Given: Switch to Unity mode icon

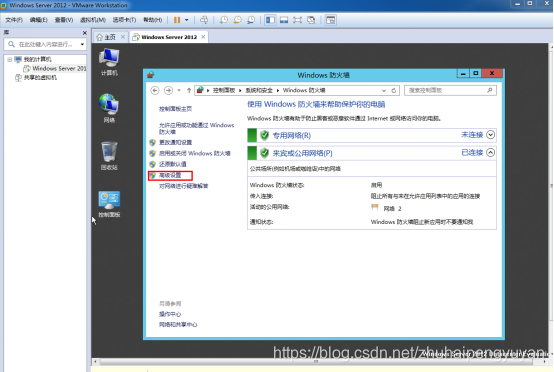Looking at the screenshot, I should (311, 20).
